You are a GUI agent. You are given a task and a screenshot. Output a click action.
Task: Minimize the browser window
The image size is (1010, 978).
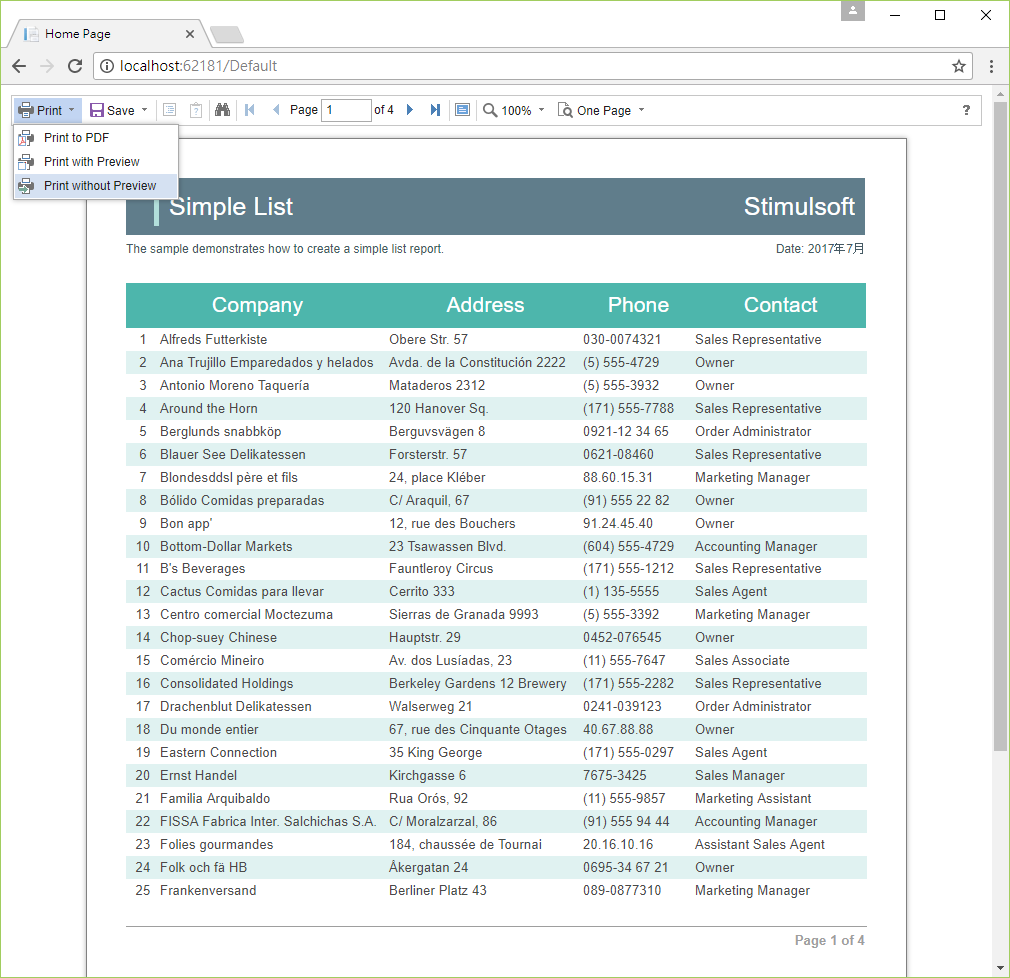point(895,15)
